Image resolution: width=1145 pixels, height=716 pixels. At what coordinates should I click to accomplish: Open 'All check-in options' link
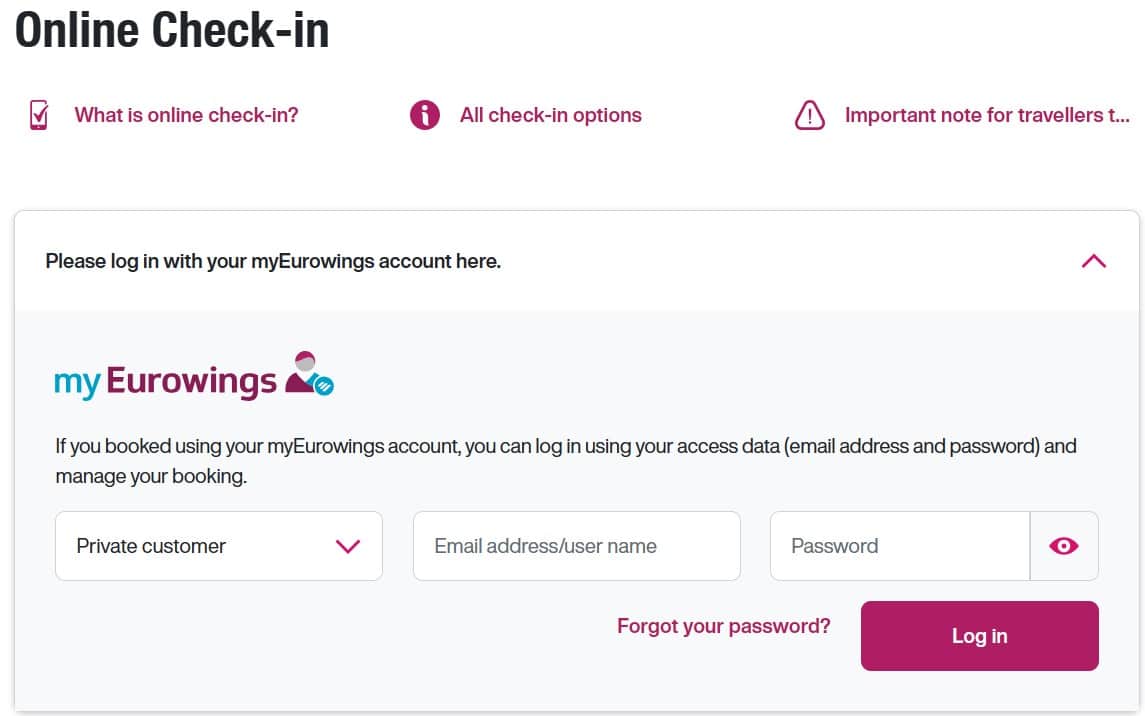551,115
